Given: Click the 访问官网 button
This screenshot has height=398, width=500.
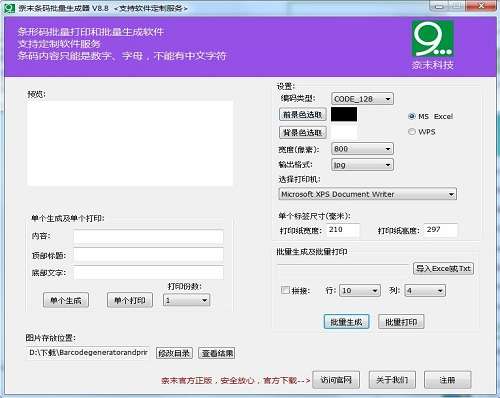Looking at the screenshot, I should pos(336,380).
